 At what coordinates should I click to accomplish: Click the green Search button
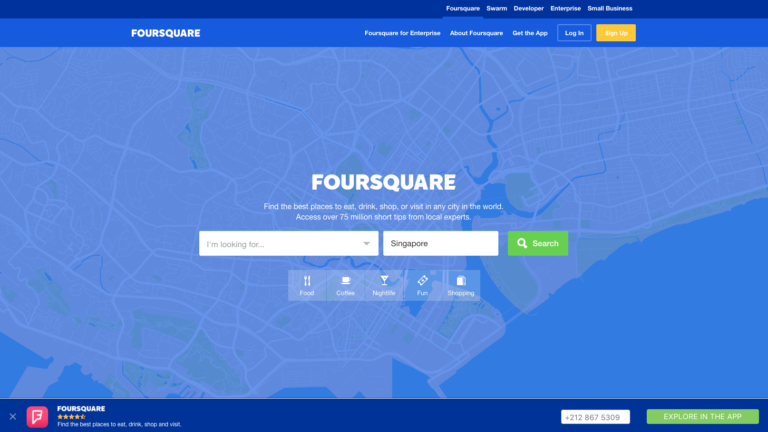coord(538,243)
